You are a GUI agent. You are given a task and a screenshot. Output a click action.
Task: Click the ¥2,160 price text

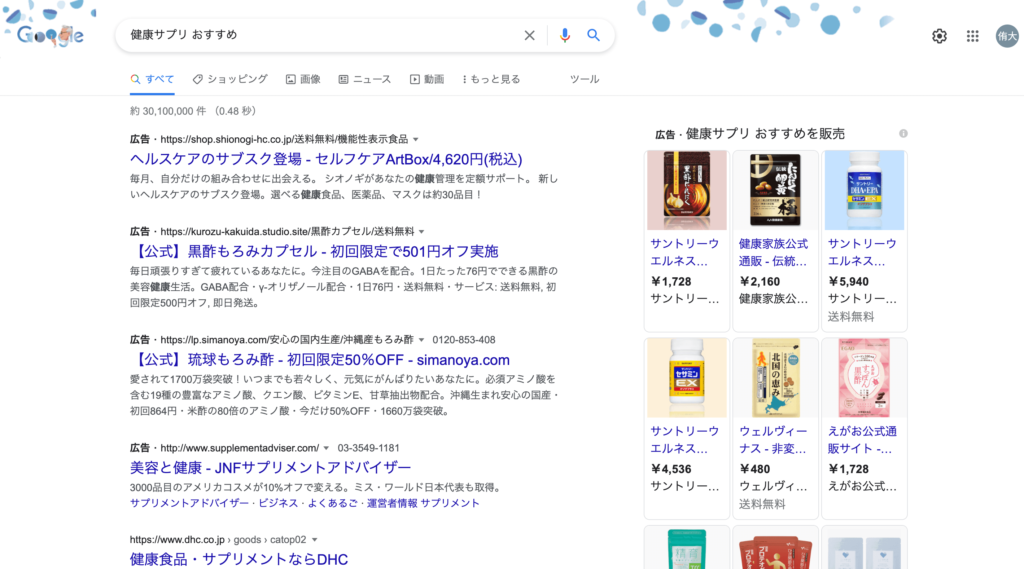tap(760, 282)
